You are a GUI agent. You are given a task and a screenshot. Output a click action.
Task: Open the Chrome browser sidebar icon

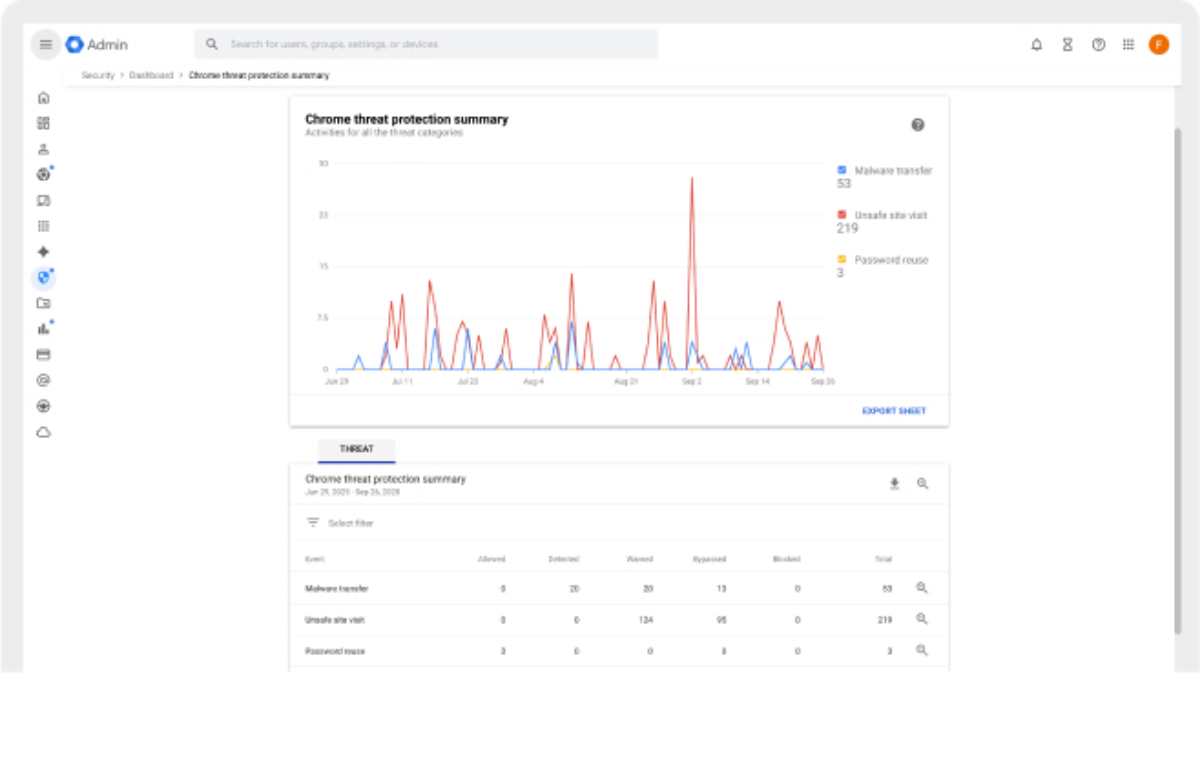coord(43,175)
